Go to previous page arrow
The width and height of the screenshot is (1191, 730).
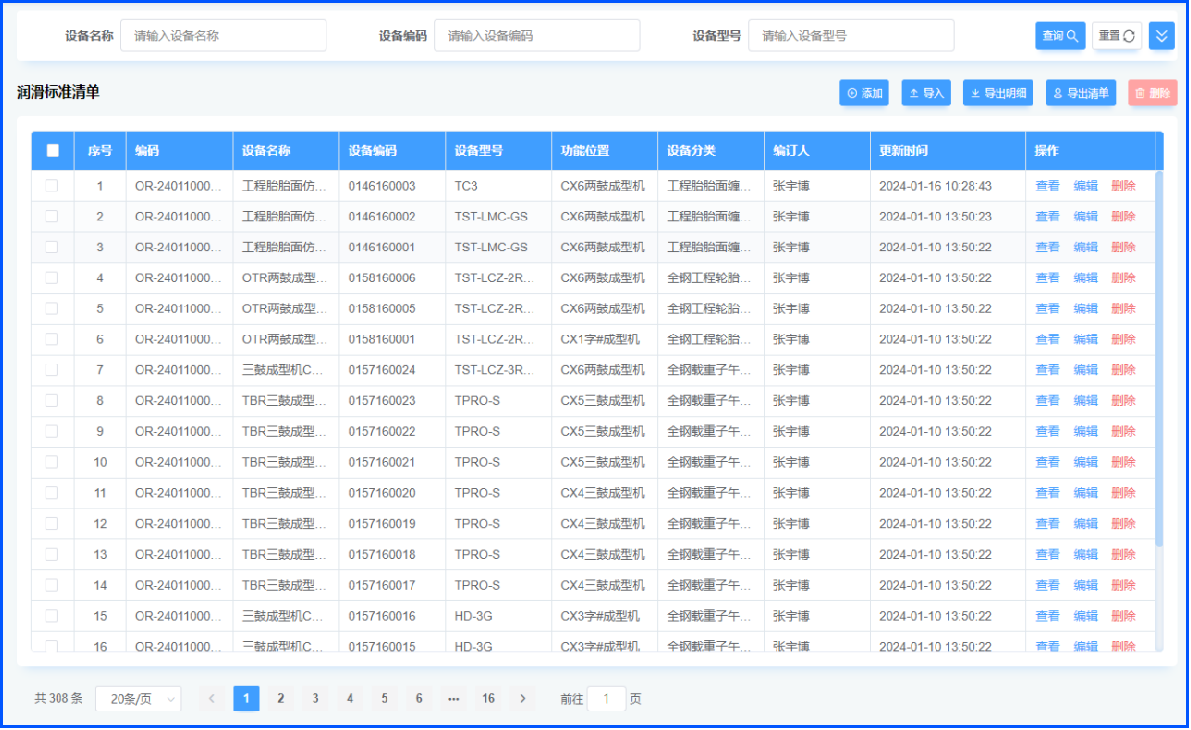point(212,699)
